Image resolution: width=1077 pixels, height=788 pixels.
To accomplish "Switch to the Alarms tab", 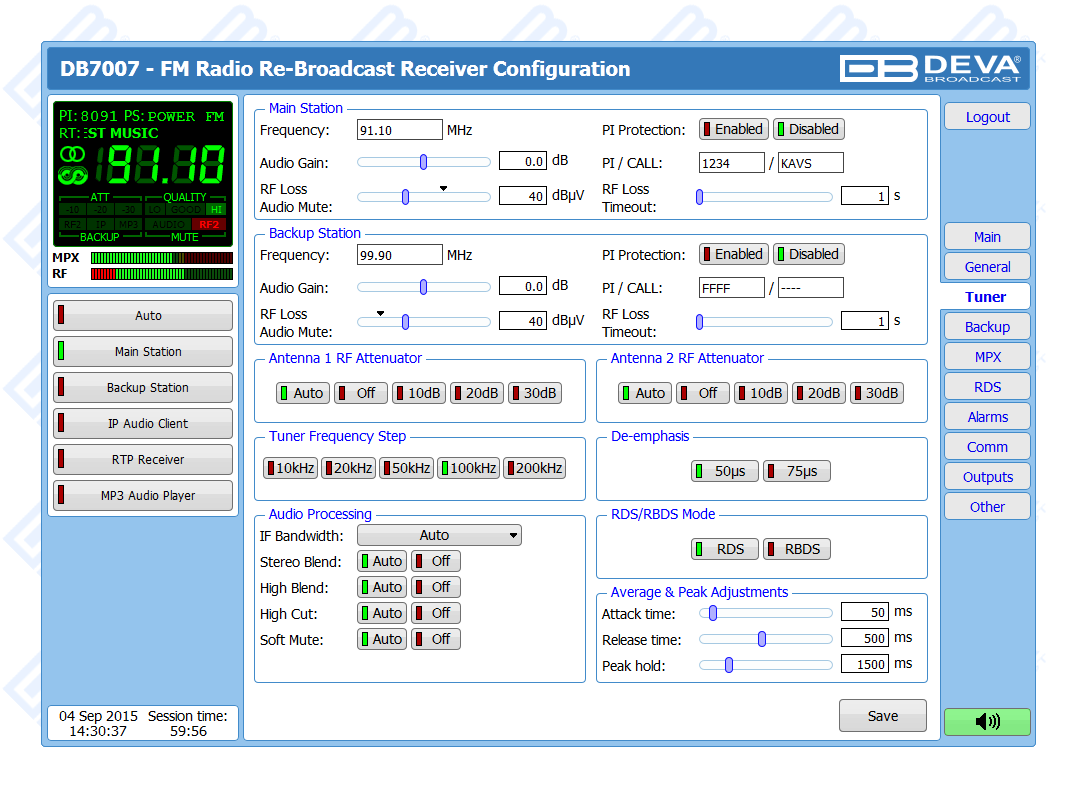I will click(x=986, y=417).
